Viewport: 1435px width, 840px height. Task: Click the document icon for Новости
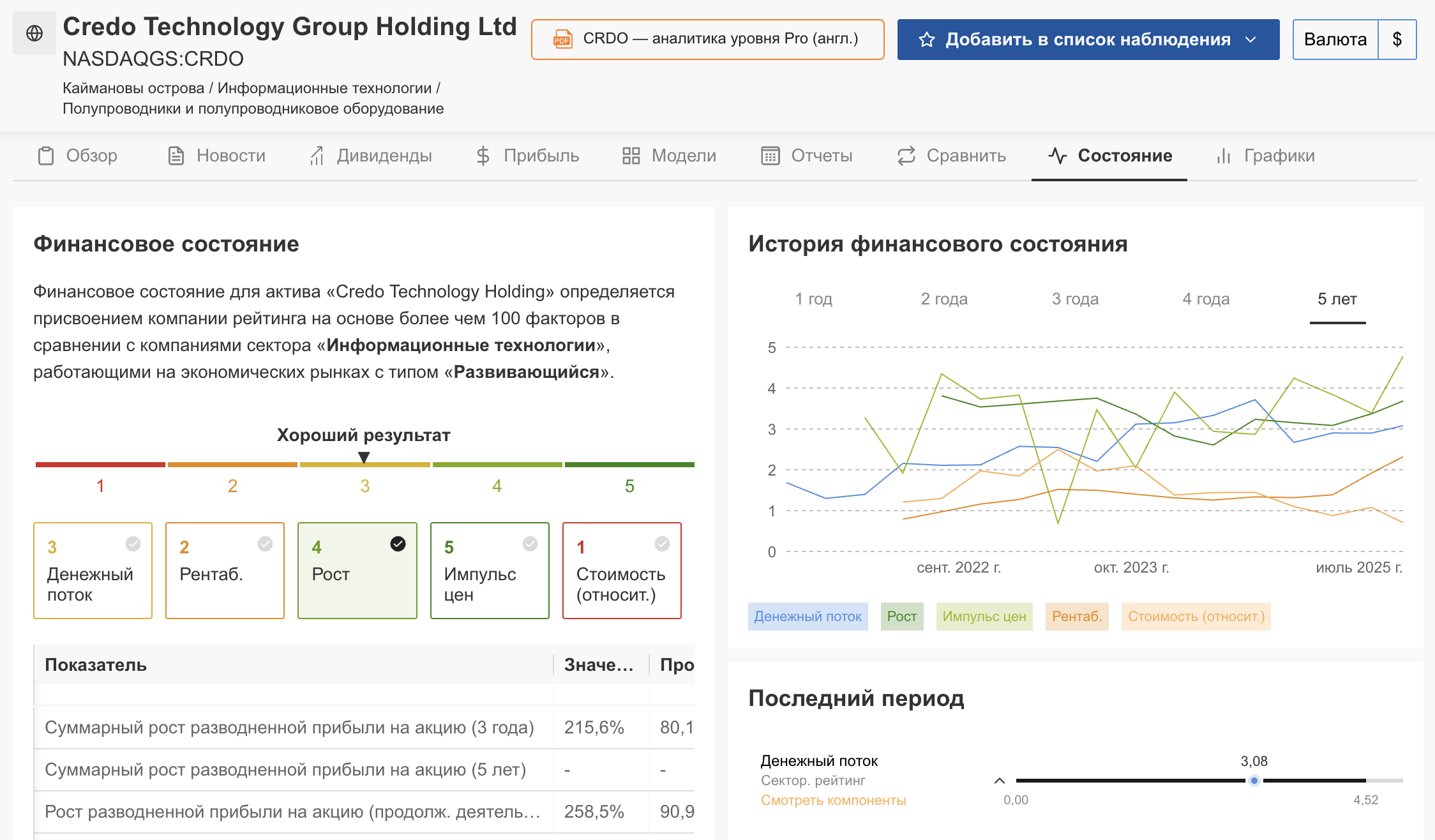pos(176,156)
